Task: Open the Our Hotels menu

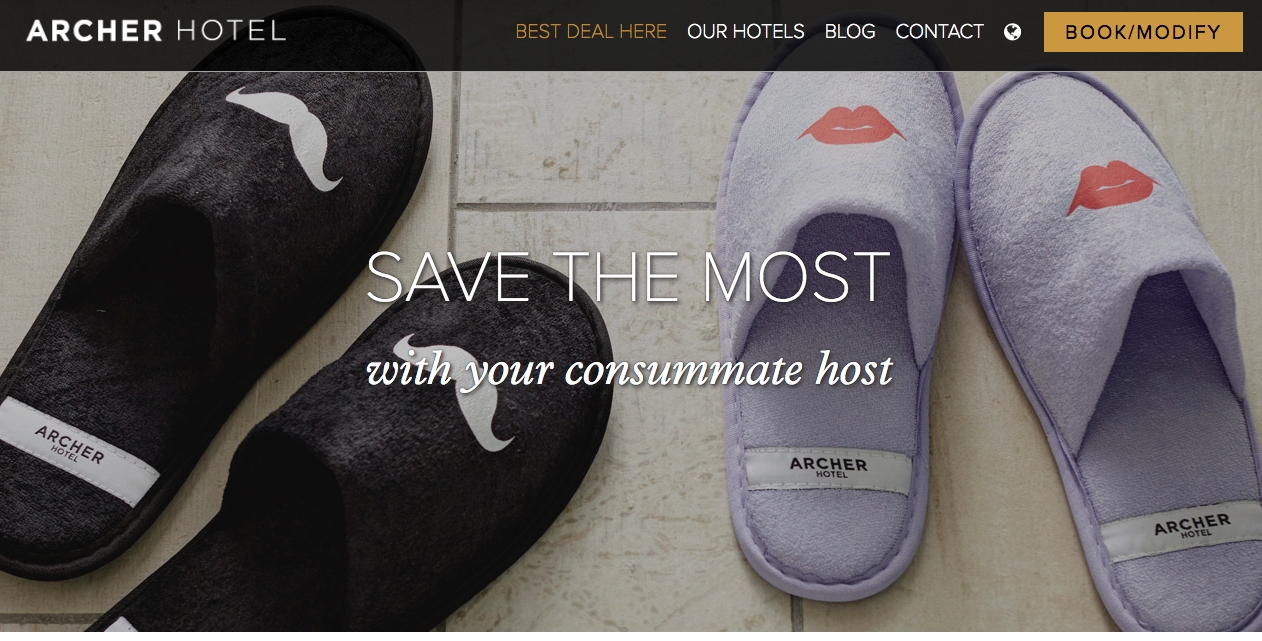Action: [x=746, y=32]
